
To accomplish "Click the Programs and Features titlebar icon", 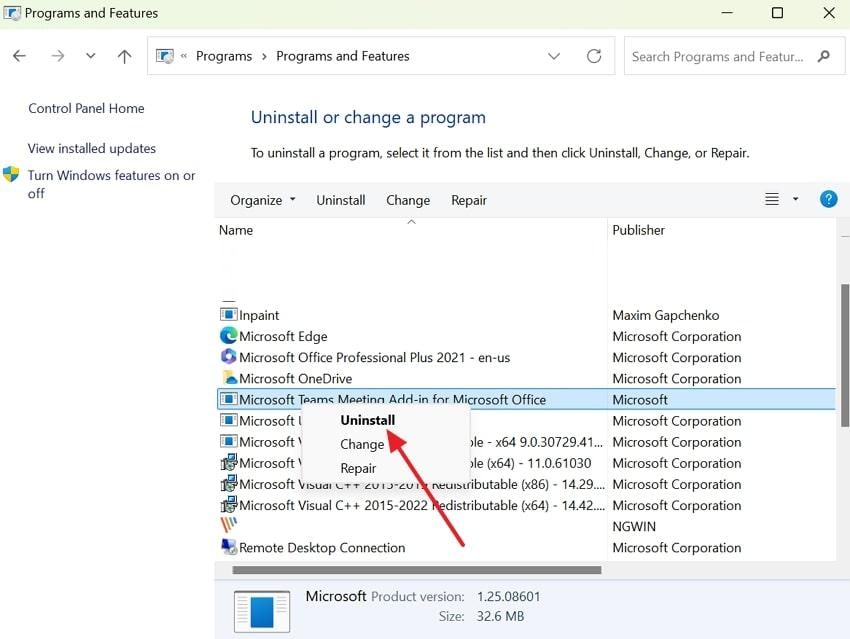I will tap(11, 12).
